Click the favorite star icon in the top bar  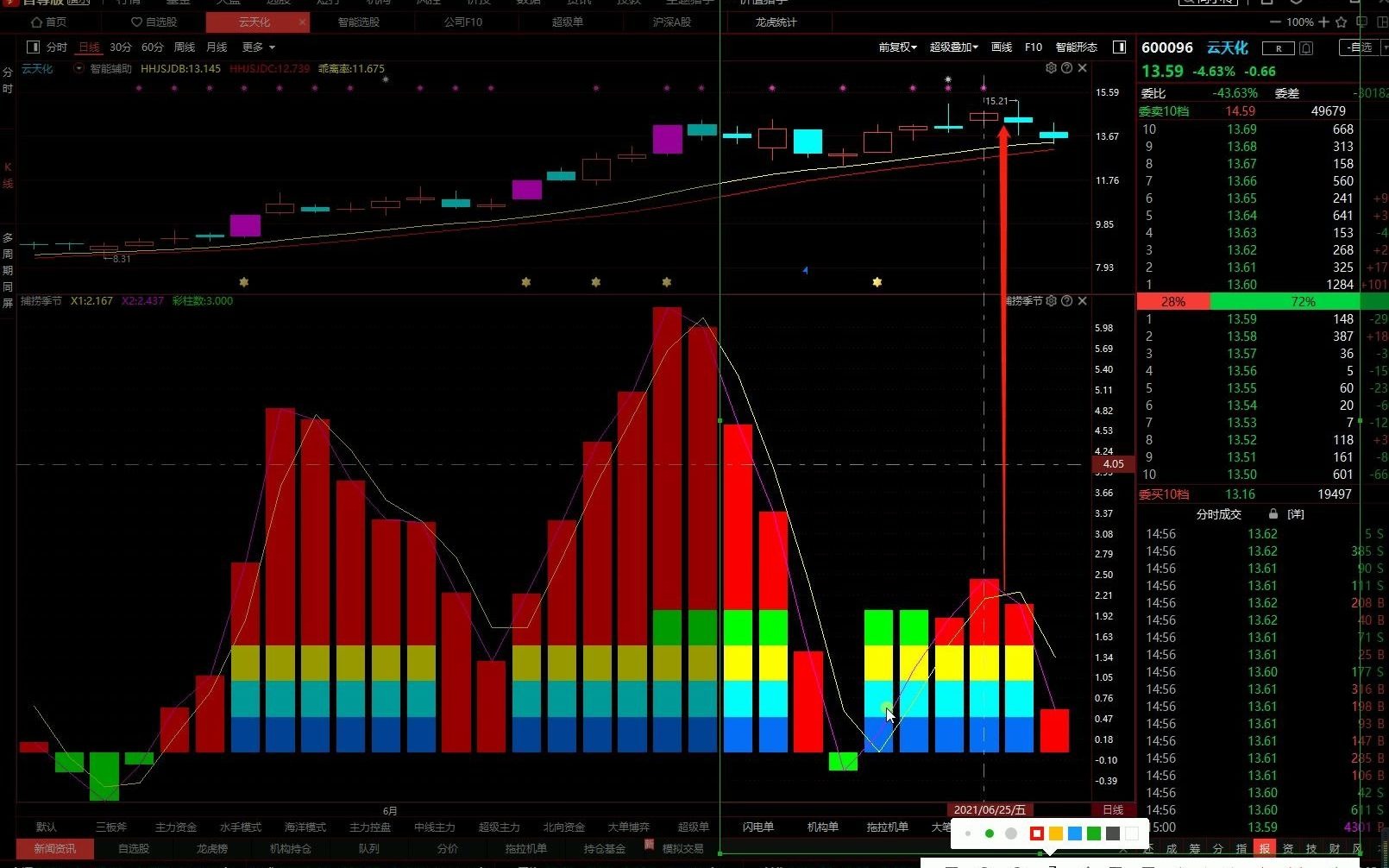1341,22
